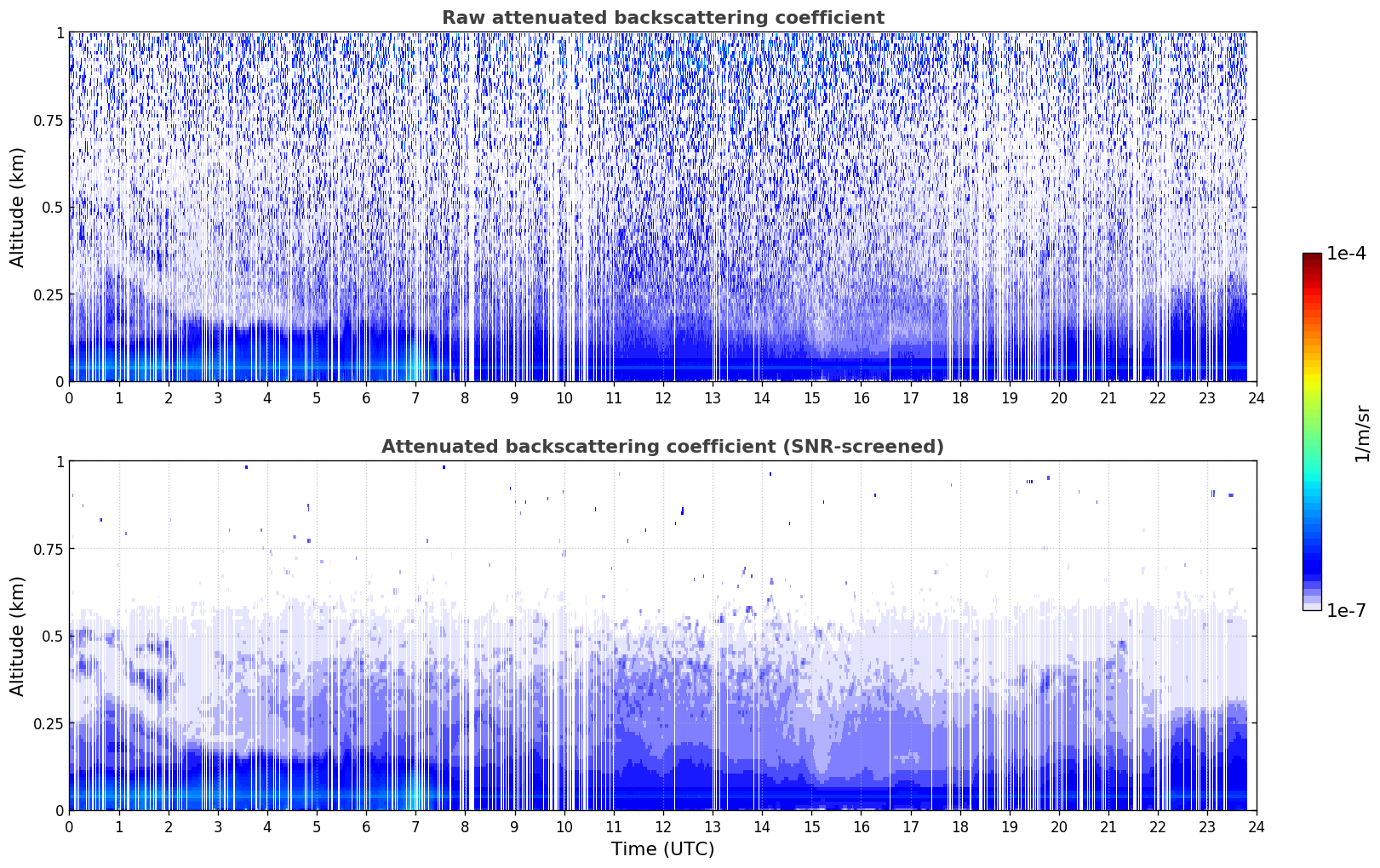Click time tick "10" under the raw plot
Screen dimensions: 1380x868
coord(564,397)
